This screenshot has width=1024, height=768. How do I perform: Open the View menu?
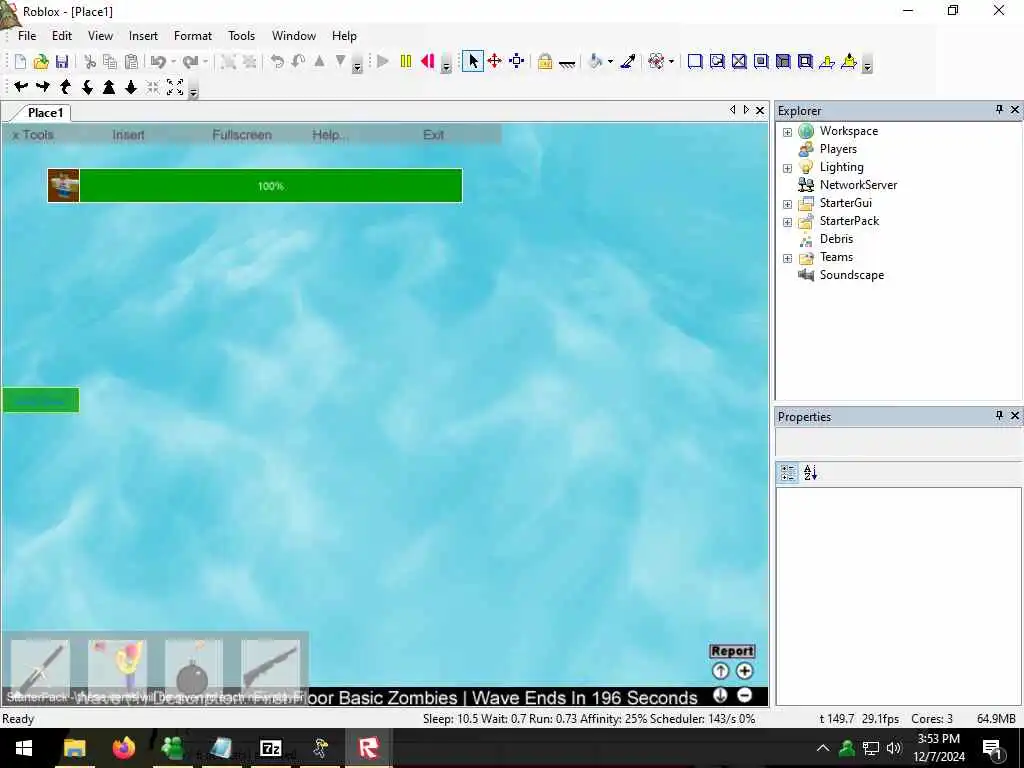100,36
